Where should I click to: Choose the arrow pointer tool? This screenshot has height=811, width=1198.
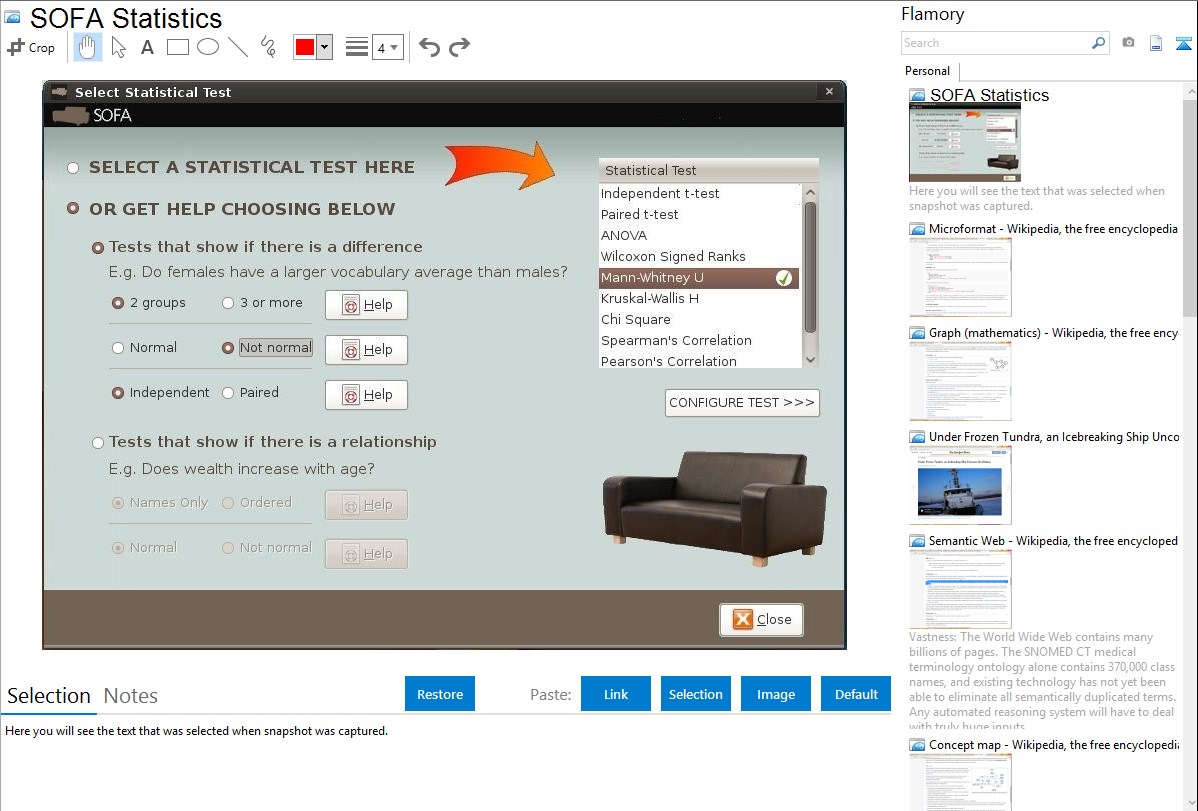click(x=118, y=47)
